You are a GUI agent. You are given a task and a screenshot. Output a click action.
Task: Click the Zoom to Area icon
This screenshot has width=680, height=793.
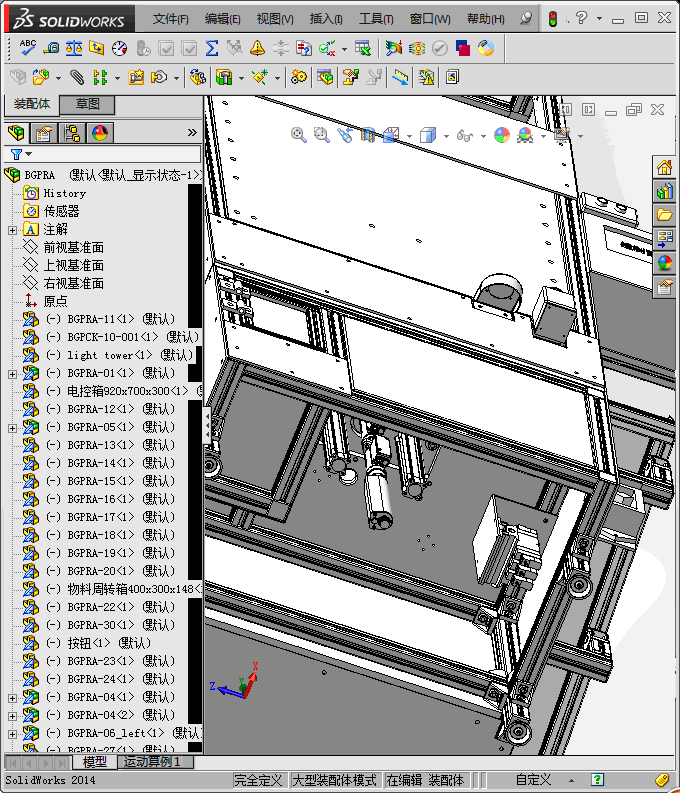pos(322,135)
